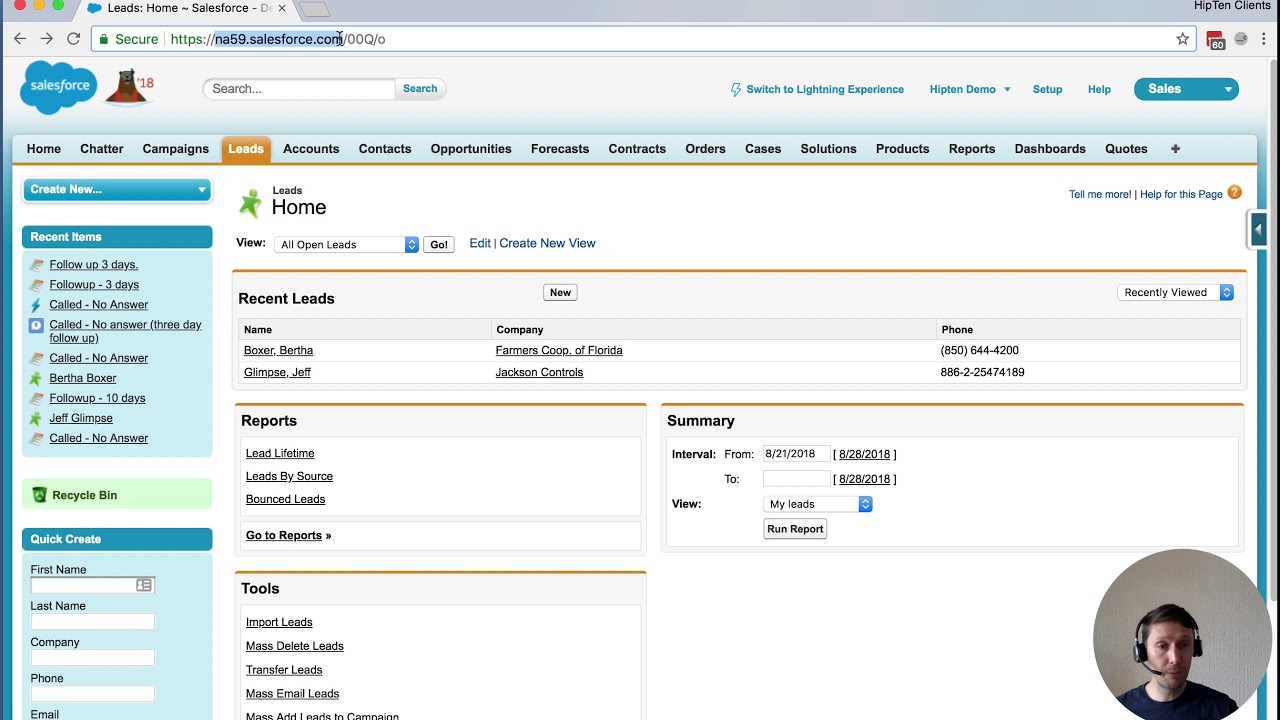Open the Quotes tab
The image size is (1280, 720).
[x=1126, y=149]
